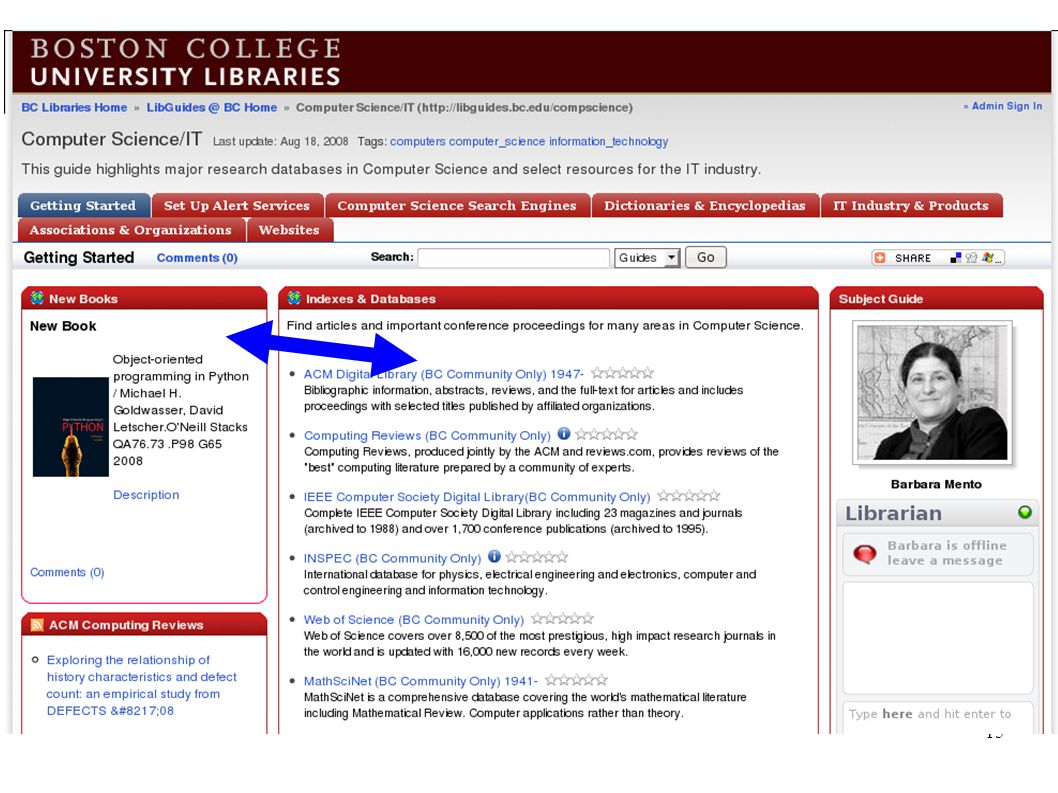Click the RSS icon beside ACM Computing Reviews
The image size is (1058, 793).
click(x=37, y=625)
